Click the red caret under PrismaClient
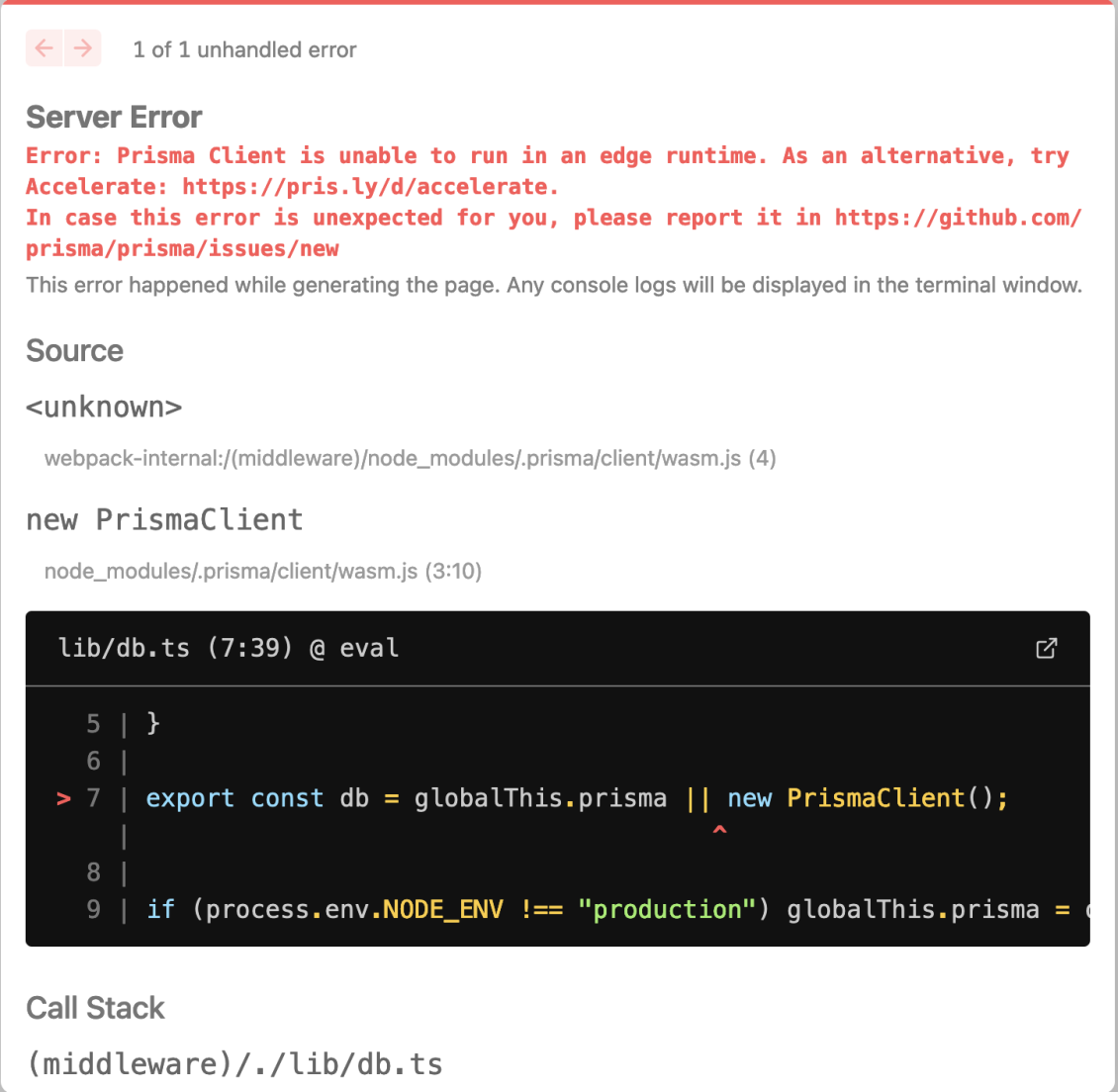1118x1092 pixels. [x=720, y=831]
